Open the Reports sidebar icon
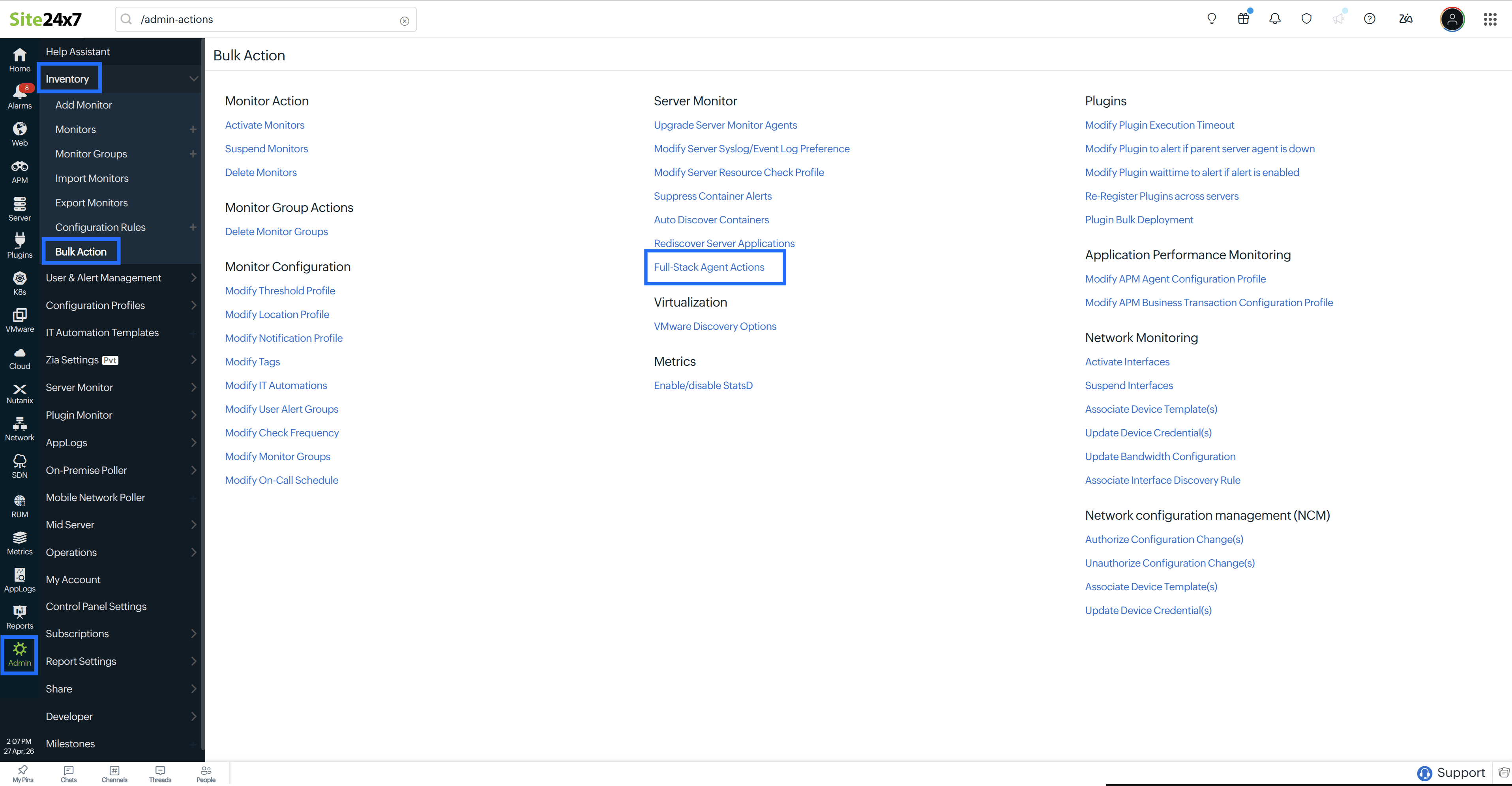Screen dimensions: 1512x786 pos(19,618)
